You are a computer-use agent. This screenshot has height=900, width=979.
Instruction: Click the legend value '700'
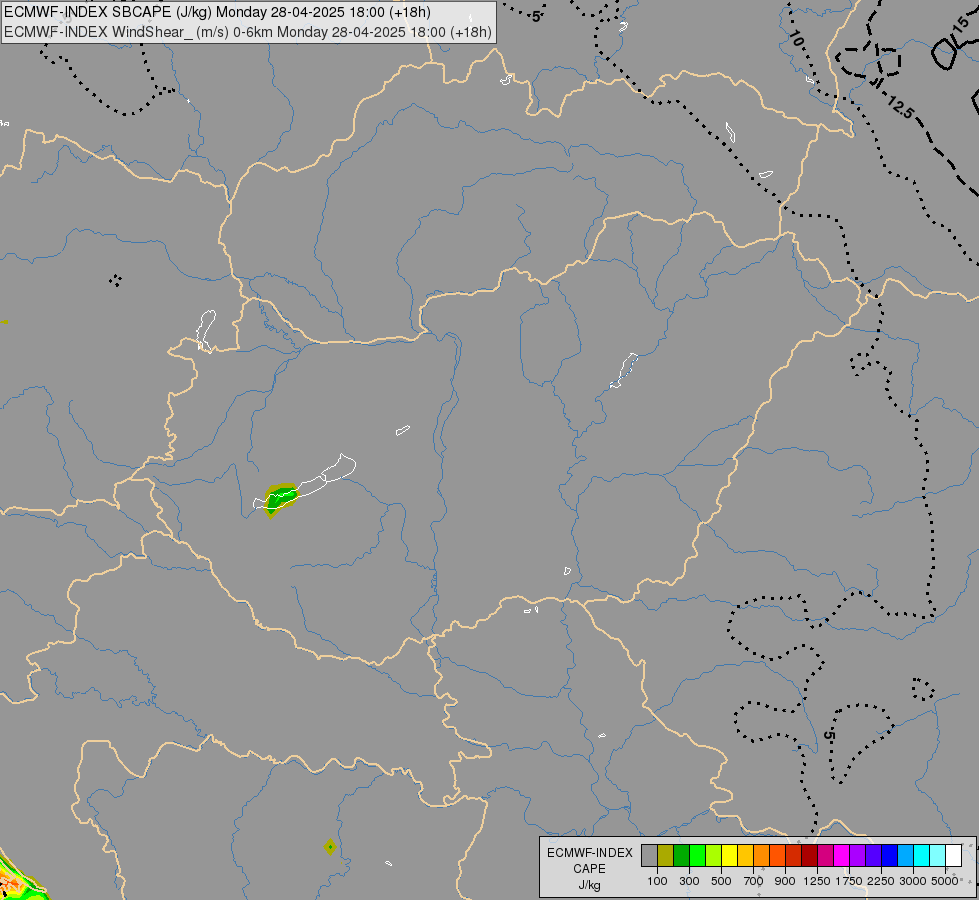click(754, 881)
